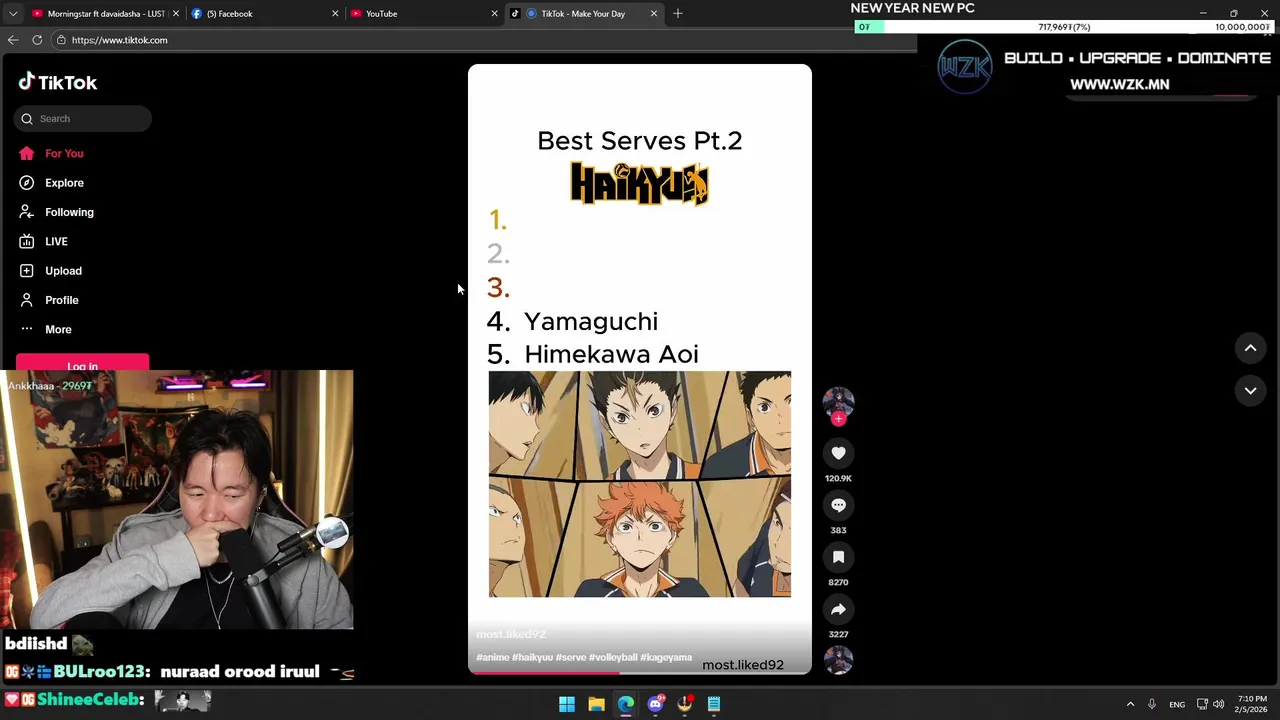Go to next video with down chevron
The height and width of the screenshot is (720, 1280).
(1250, 391)
